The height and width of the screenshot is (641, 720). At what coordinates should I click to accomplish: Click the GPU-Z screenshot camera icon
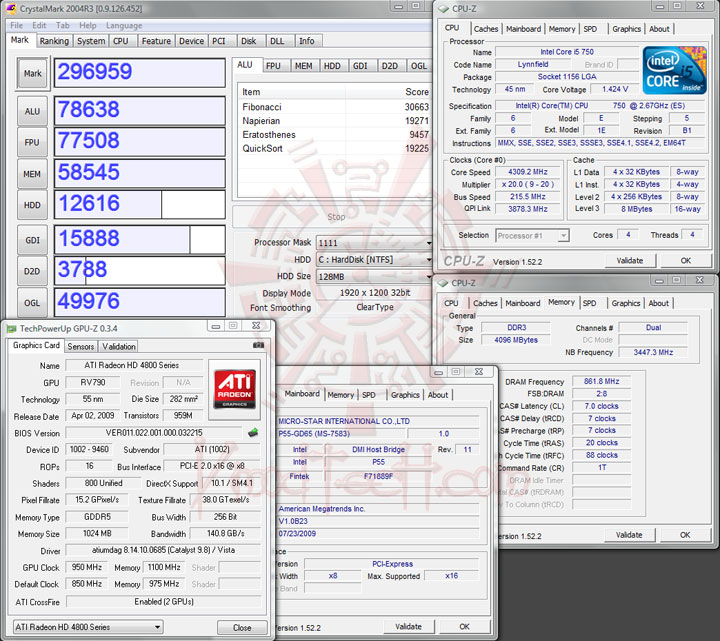pyautogui.click(x=259, y=345)
